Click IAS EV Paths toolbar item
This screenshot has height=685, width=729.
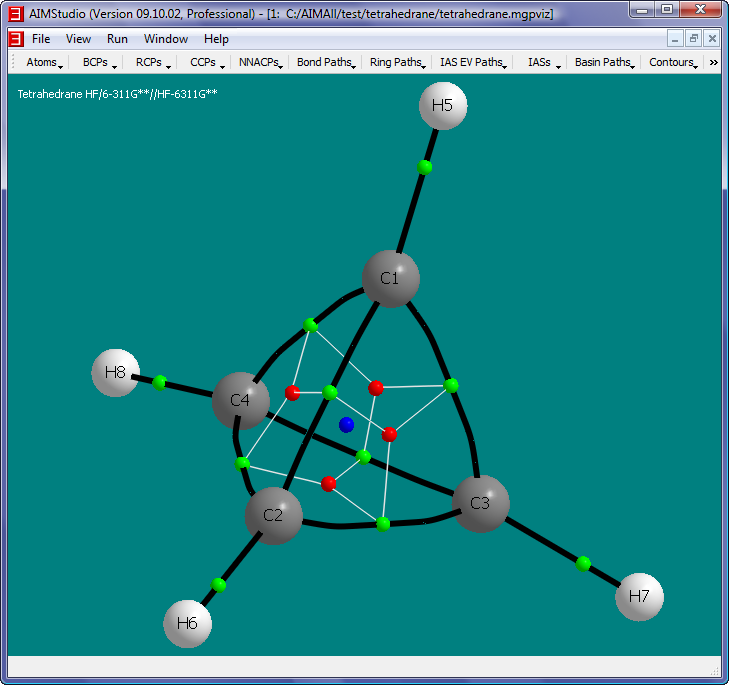pyautogui.click(x=473, y=62)
